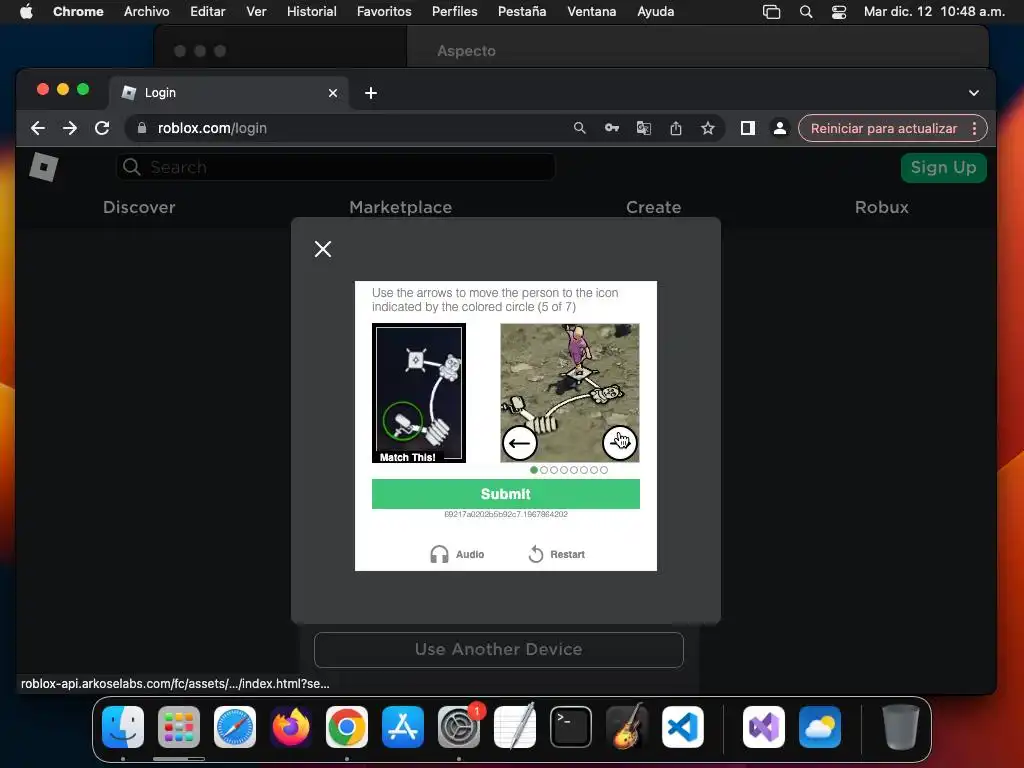Open Chrome from the Dock
Image resolution: width=1024 pixels, height=768 pixels.
pos(347,727)
